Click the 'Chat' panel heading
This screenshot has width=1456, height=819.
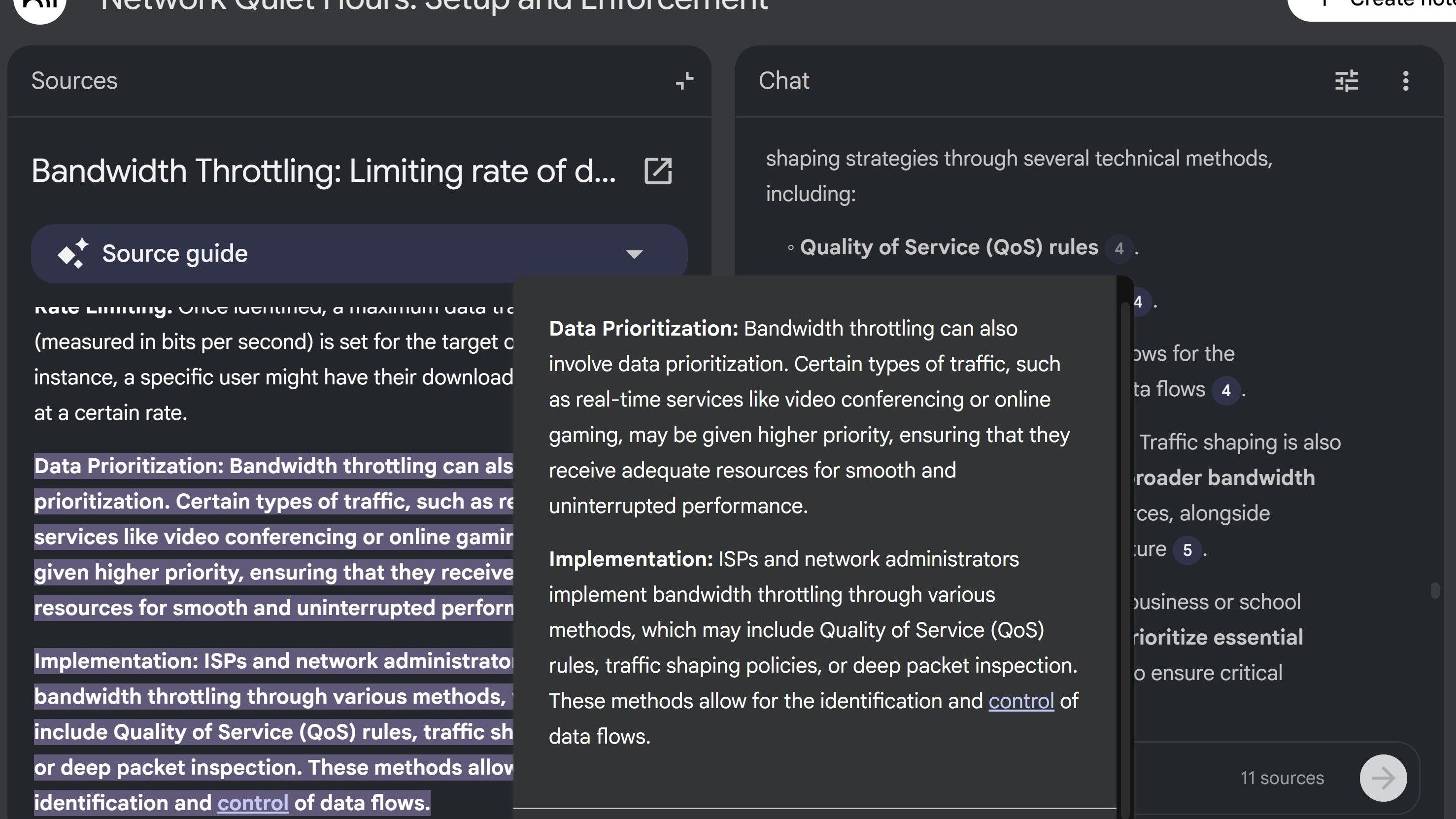click(x=783, y=81)
